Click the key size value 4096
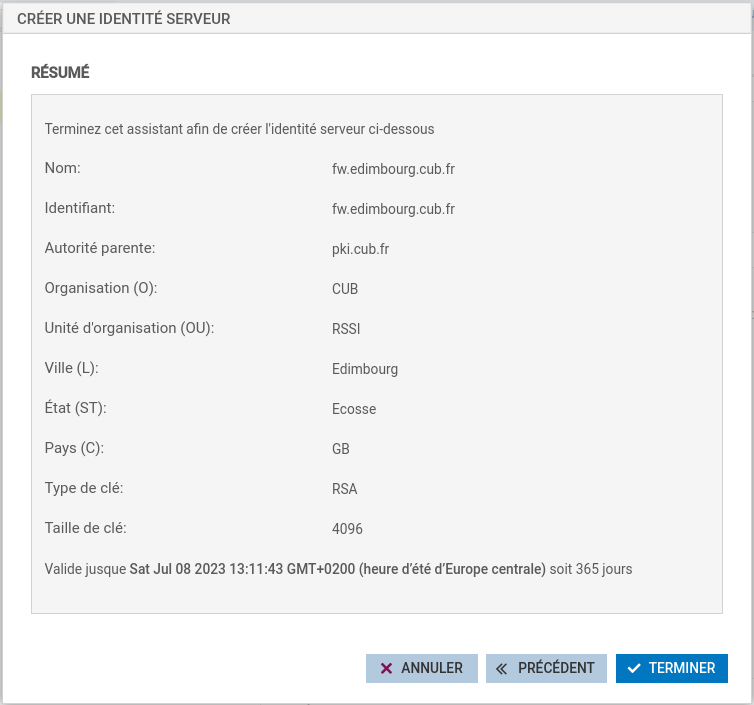754x705 pixels. [347, 529]
